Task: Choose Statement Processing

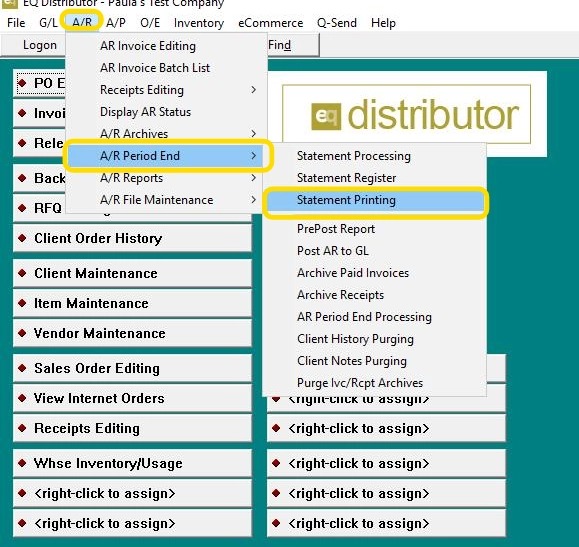Action: [x=375, y=156]
